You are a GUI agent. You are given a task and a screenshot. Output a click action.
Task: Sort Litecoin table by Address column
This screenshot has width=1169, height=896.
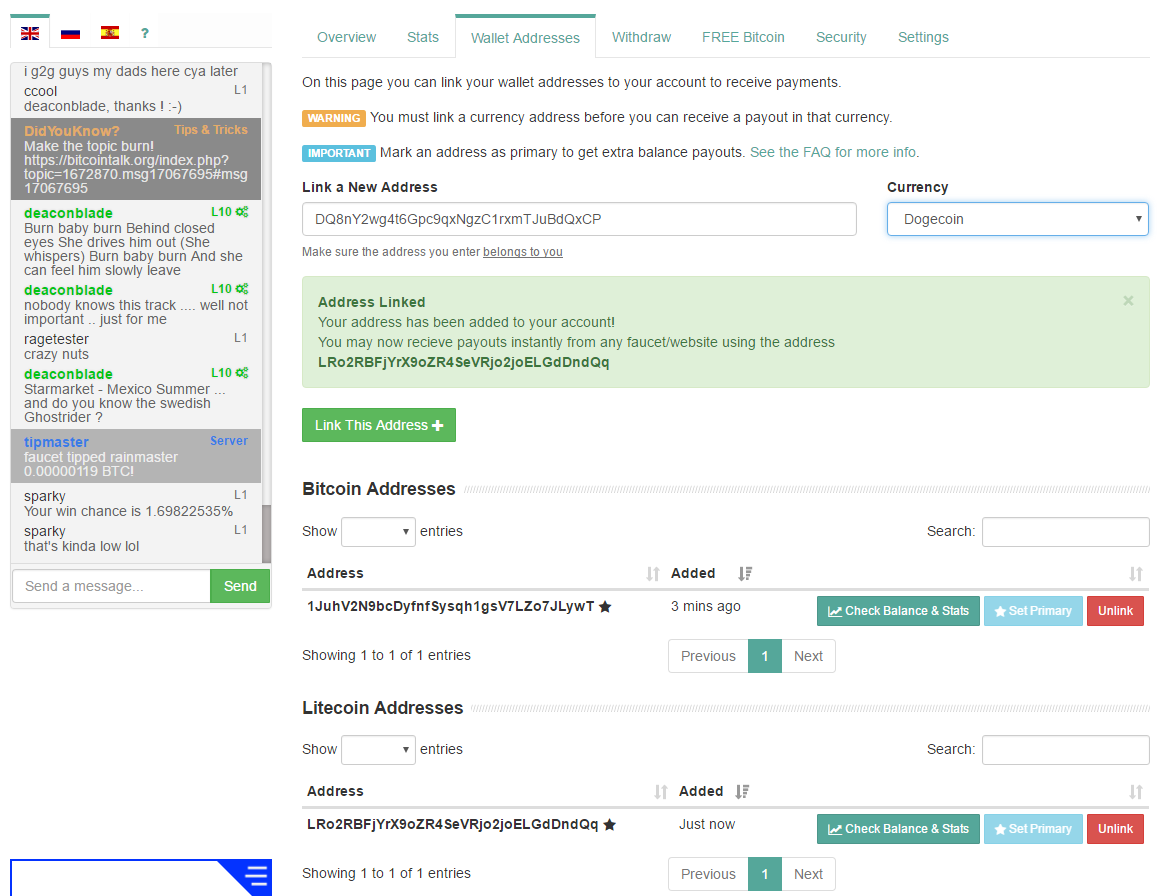tap(661, 792)
